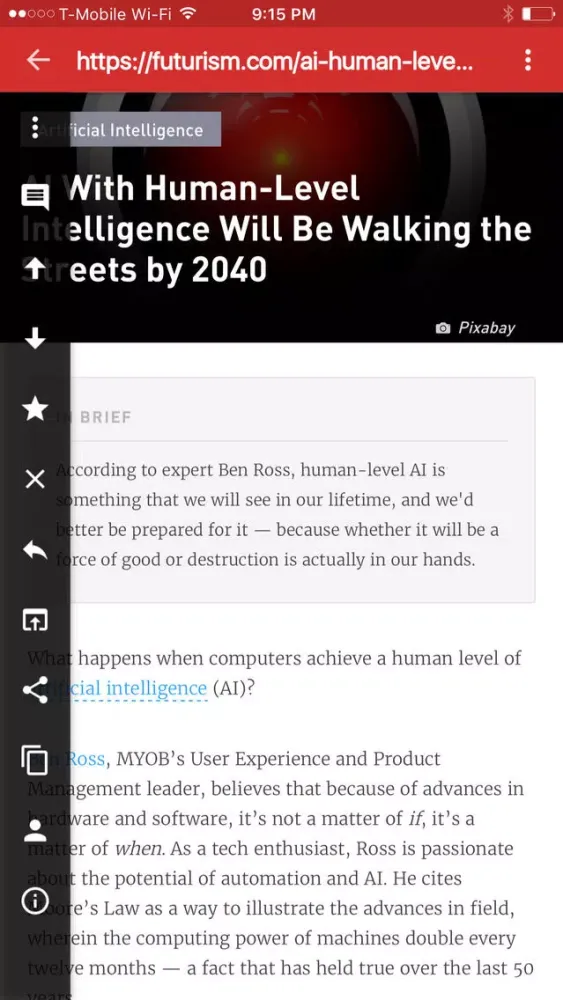Tap the reply arrow icon
Image resolution: width=563 pixels, height=1000 pixels.
coord(35,550)
